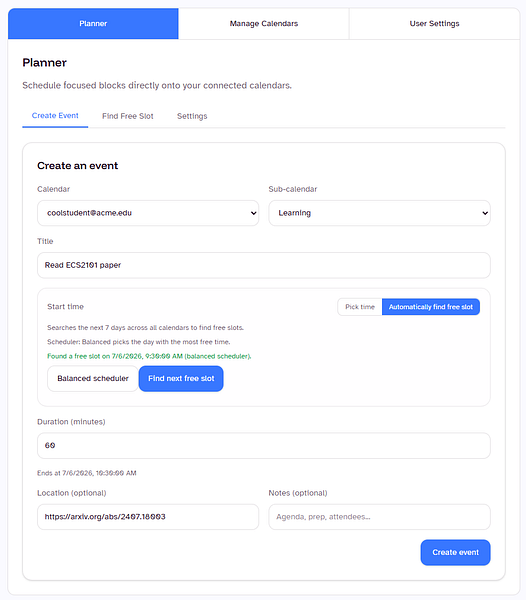Expand the Sub-calendar dropdown showing Learning
526x600 pixels.
click(379, 213)
